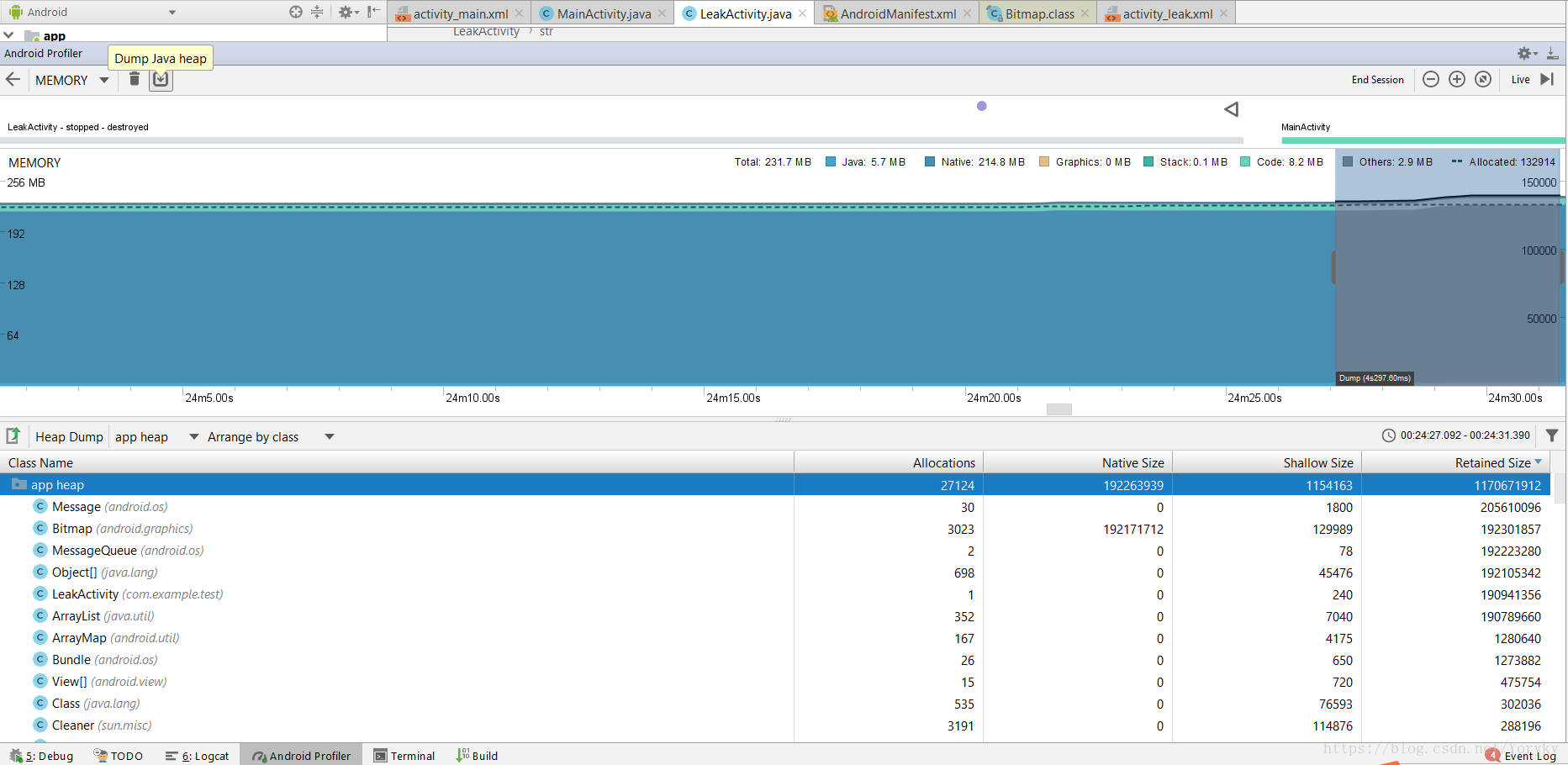The image size is (1568, 765).
Task: Zoom in timeline plus icon
Action: click(x=1457, y=79)
